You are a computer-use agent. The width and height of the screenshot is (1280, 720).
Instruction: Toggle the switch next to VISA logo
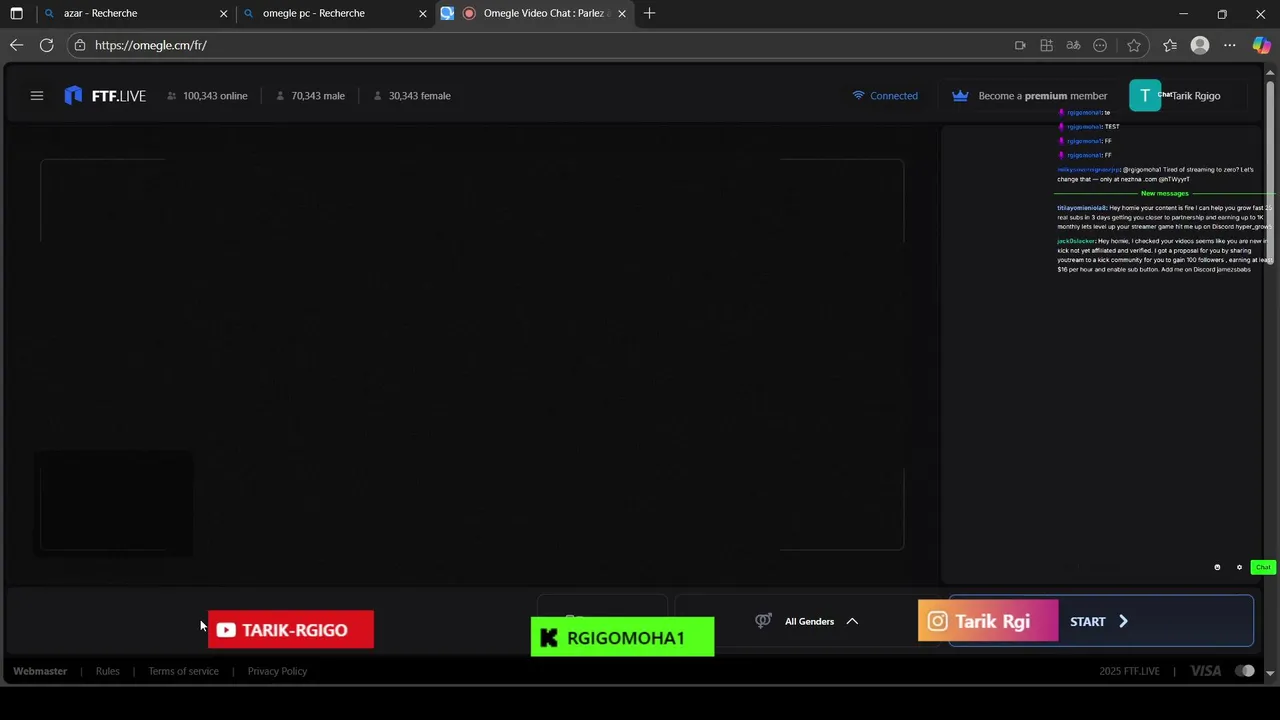[x=1244, y=671]
